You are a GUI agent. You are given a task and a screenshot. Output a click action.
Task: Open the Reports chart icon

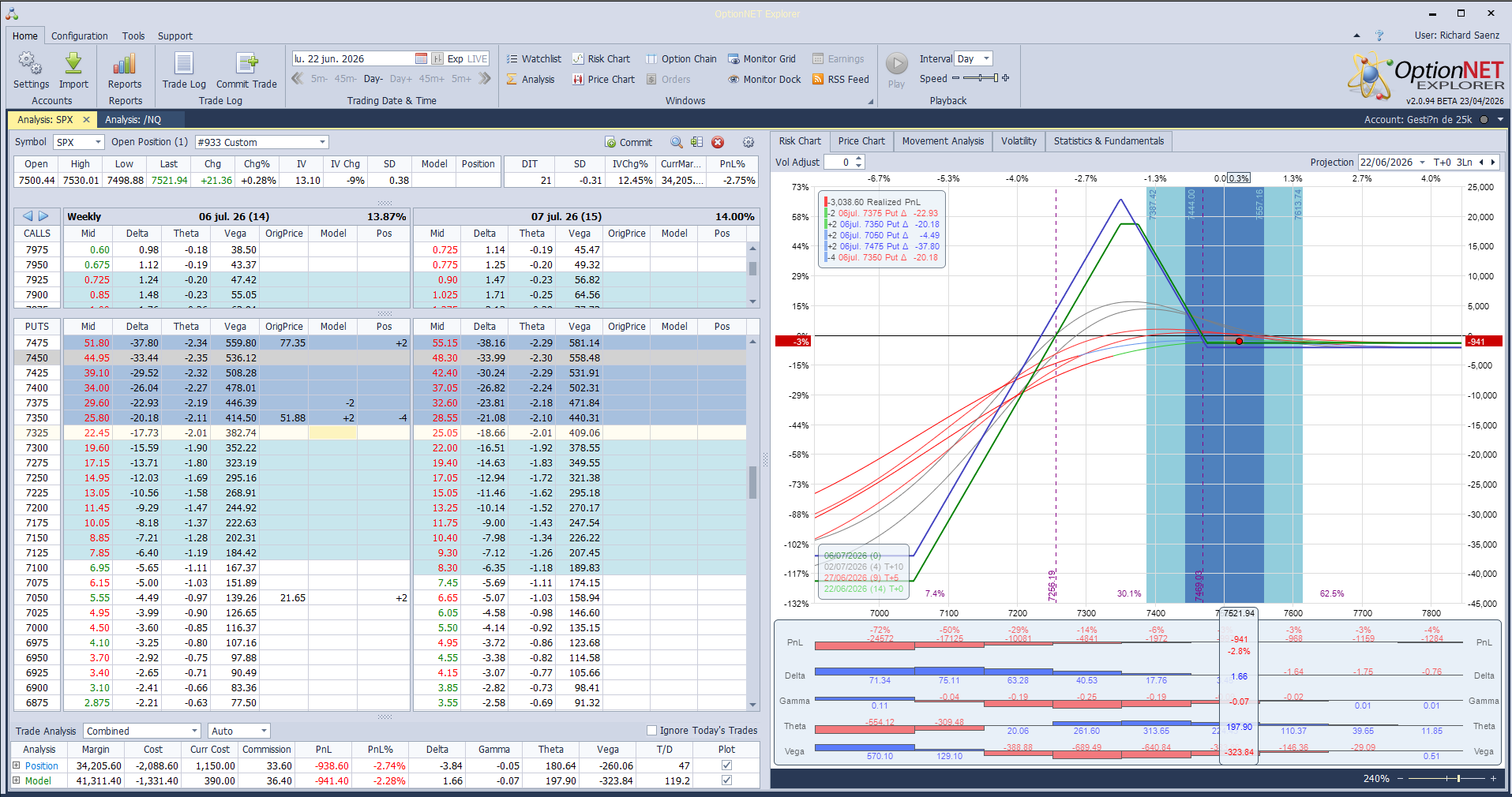coord(125,63)
